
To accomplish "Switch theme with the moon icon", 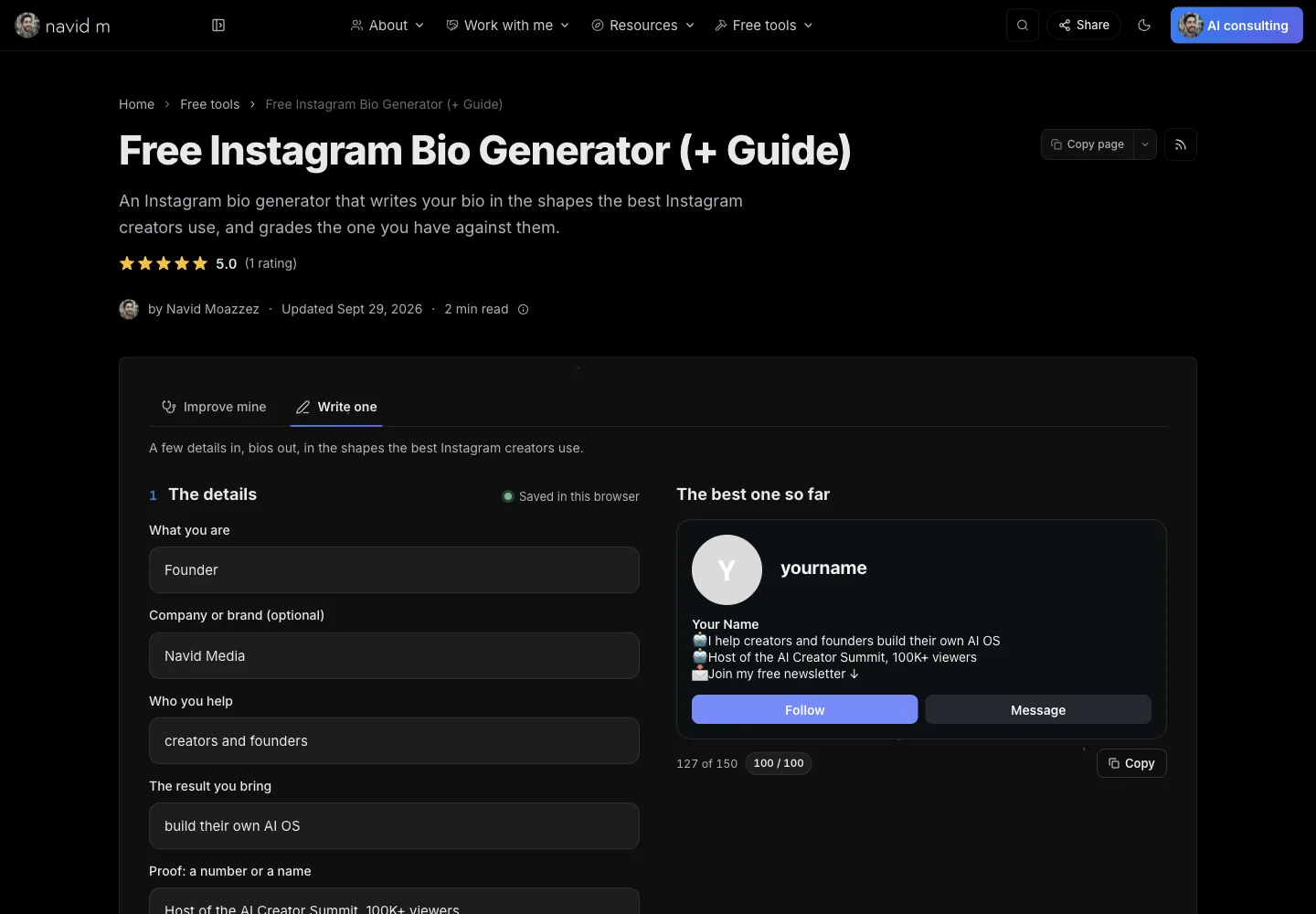I will pos(1144,26).
